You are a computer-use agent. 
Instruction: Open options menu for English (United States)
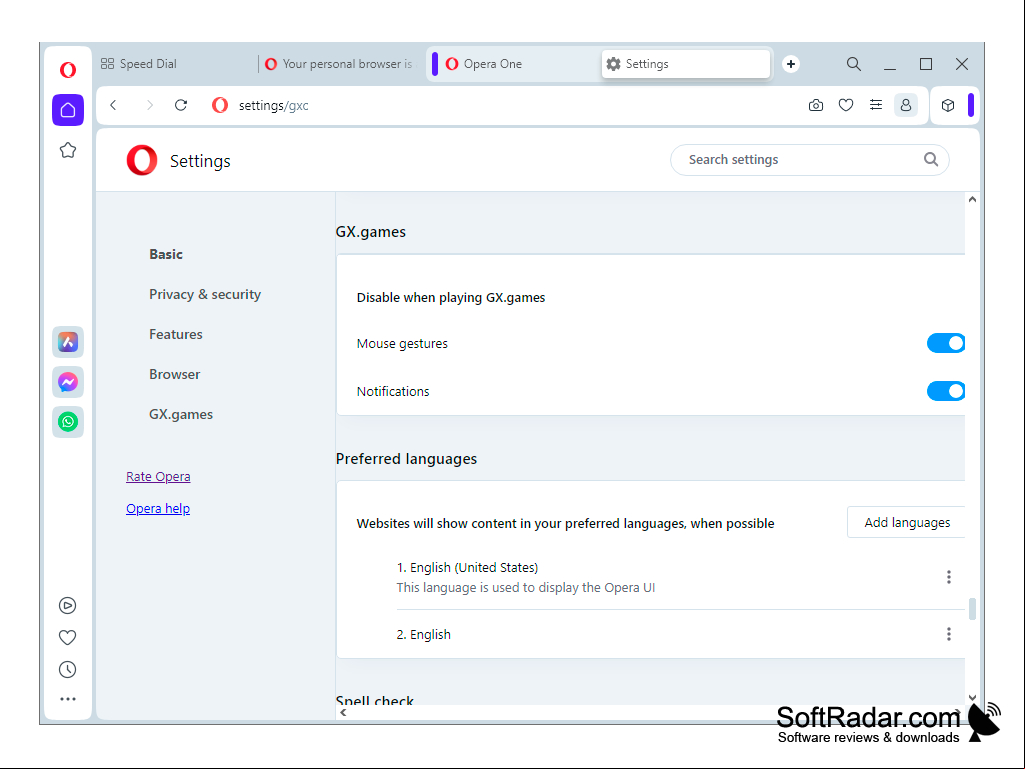[949, 577]
